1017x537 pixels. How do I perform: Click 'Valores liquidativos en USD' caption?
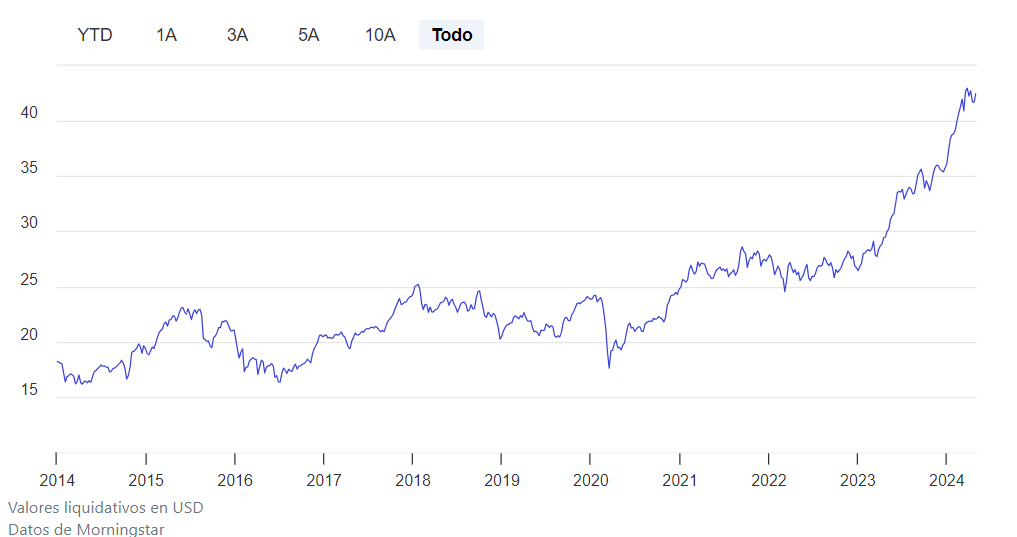tap(105, 507)
